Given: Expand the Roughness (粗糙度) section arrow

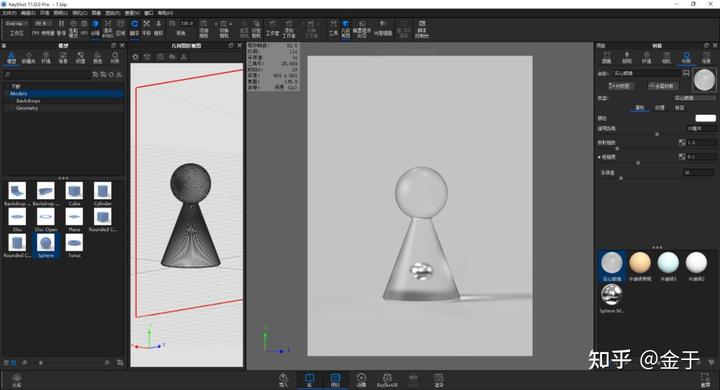Looking at the screenshot, I should click(599, 157).
